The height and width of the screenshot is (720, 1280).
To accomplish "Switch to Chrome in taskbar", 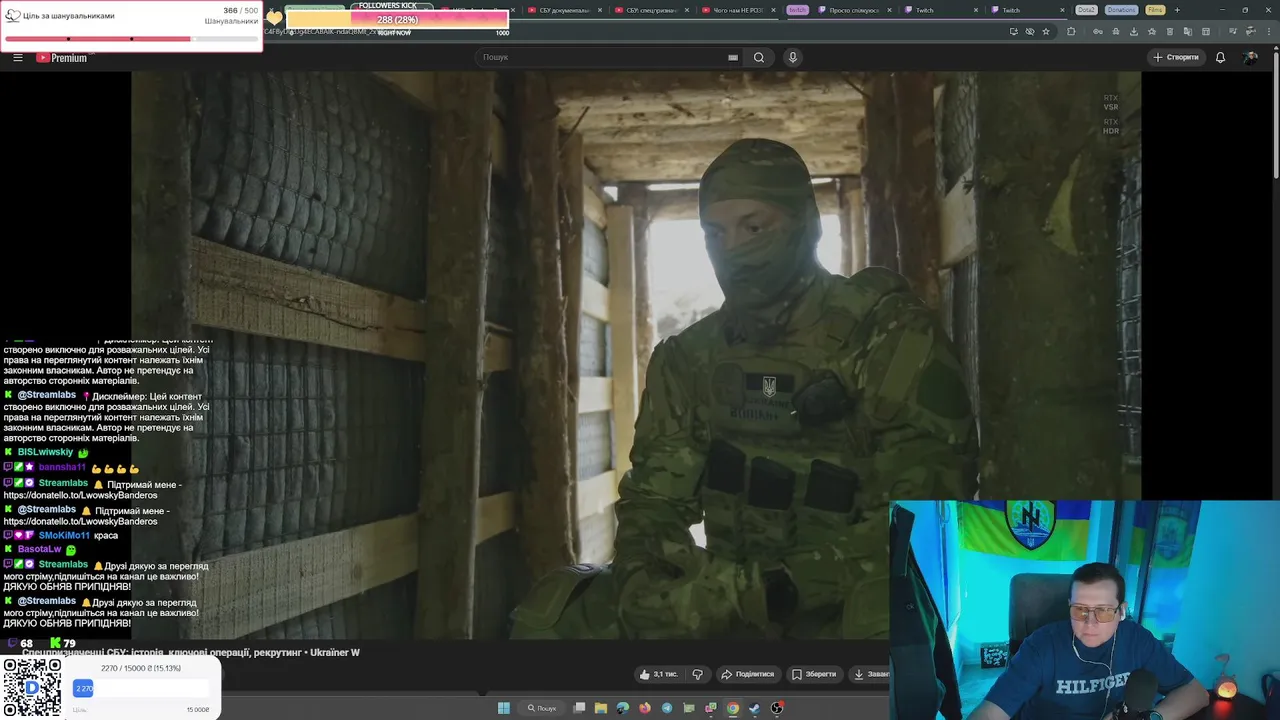I will (x=733, y=708).
